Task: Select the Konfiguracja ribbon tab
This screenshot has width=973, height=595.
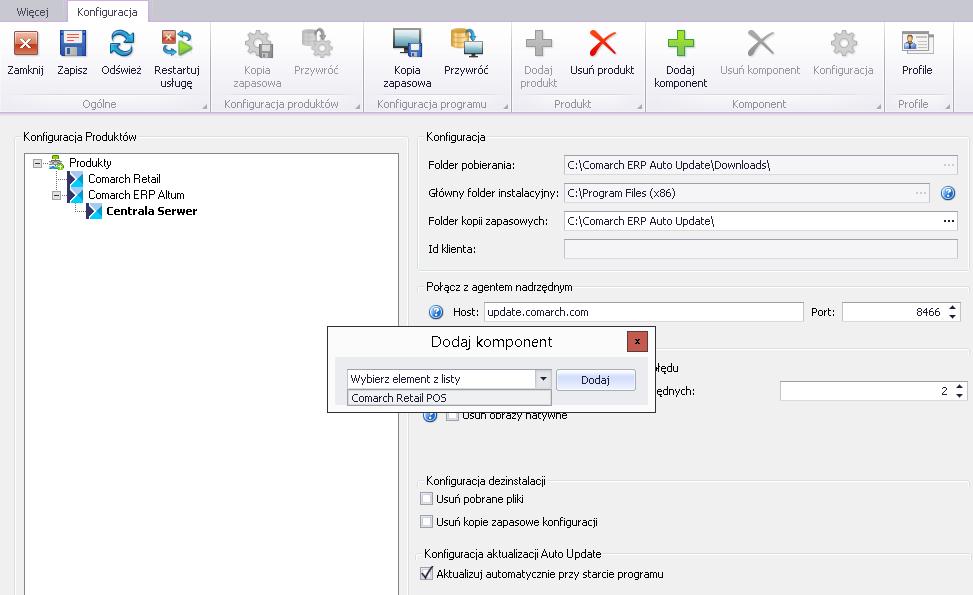Action: click(x=107, y=12)
